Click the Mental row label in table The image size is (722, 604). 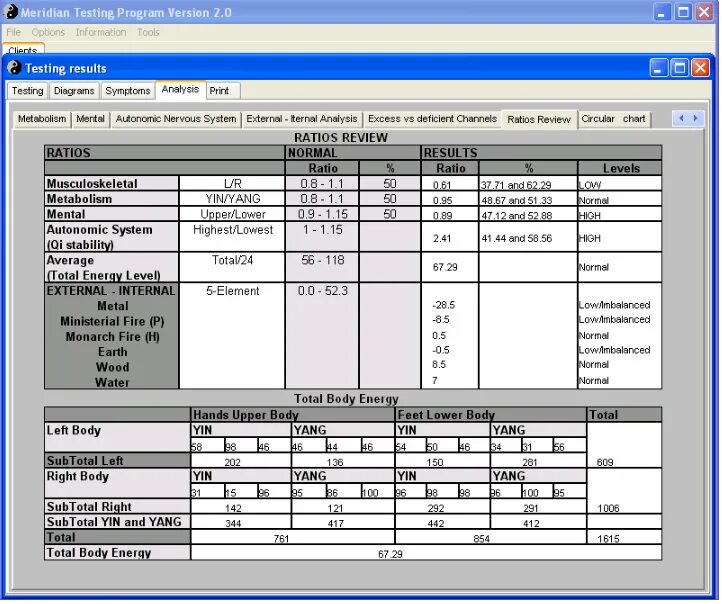66,214
